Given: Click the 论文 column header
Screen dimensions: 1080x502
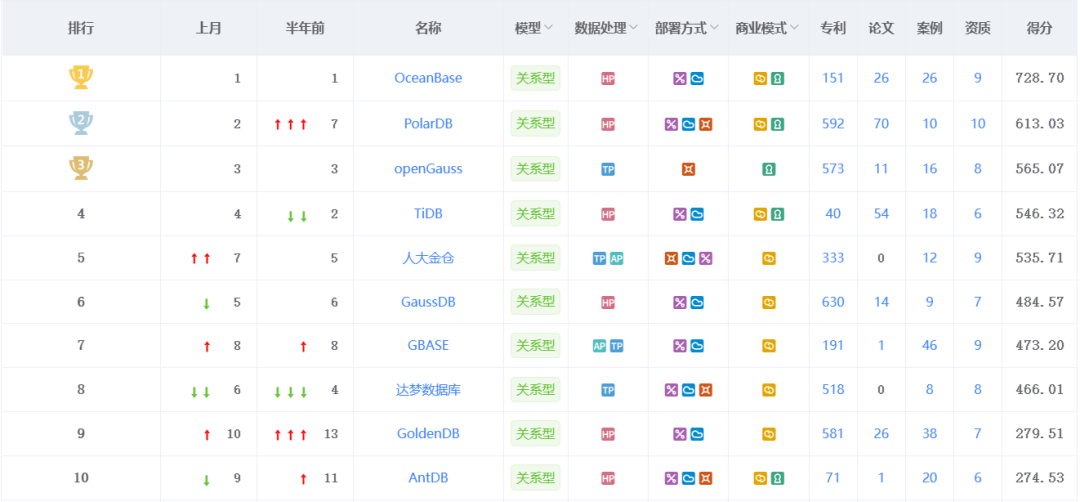Looking at the screenshot, I should pos(881,28).
